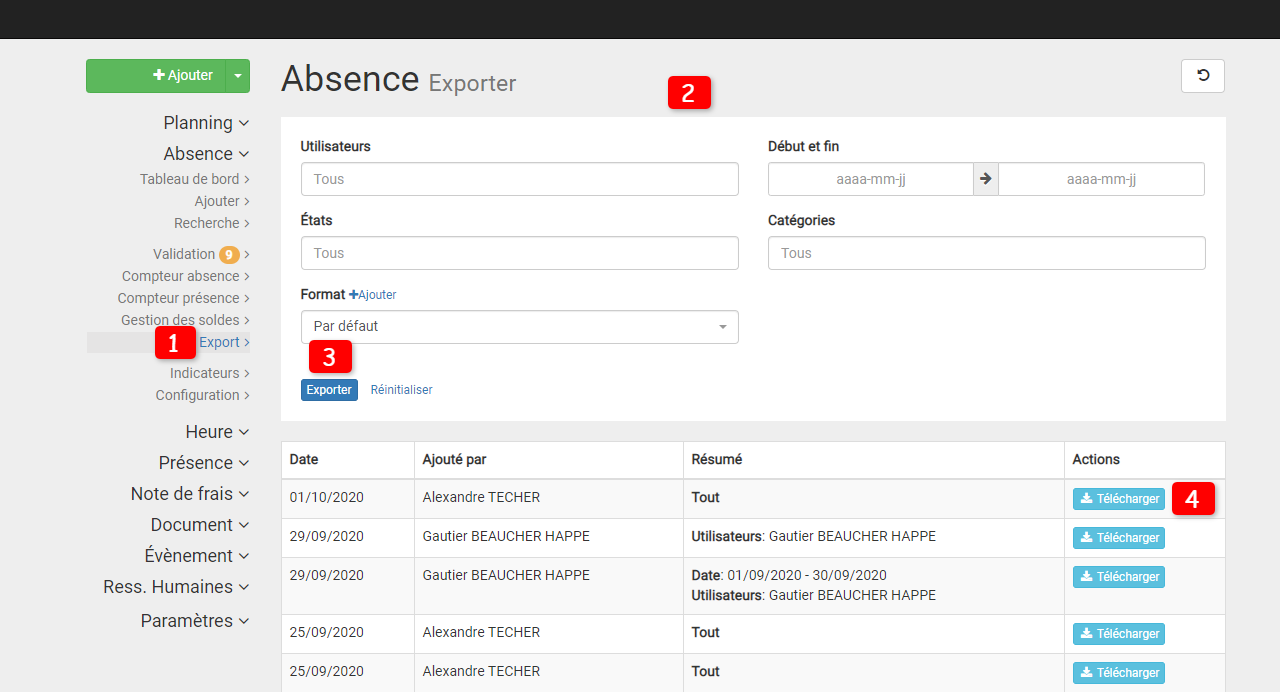This screenshot has height=692, width=1280.
Task: Click the +Ajouter link next to Format
Action: (x=373, y=295)
